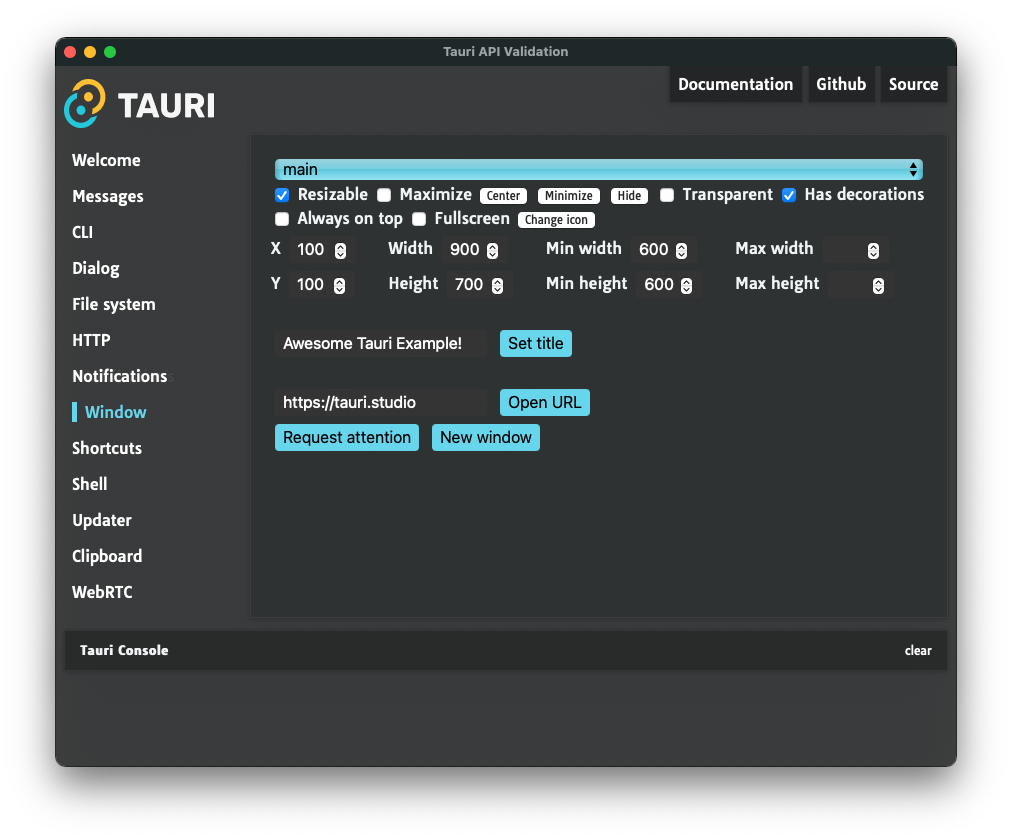Enable Always on top checkbox
The width and height of the screenshot is (1012, 840).
tap(282, 219)
